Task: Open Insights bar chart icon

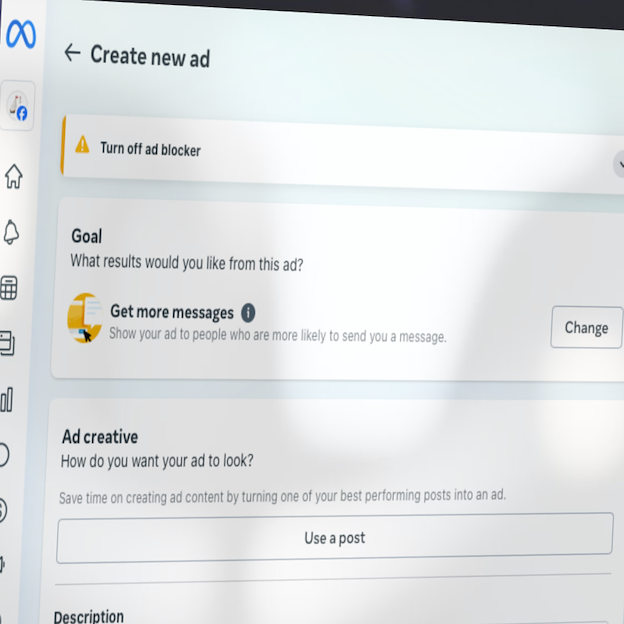Action: coord(6,400)
